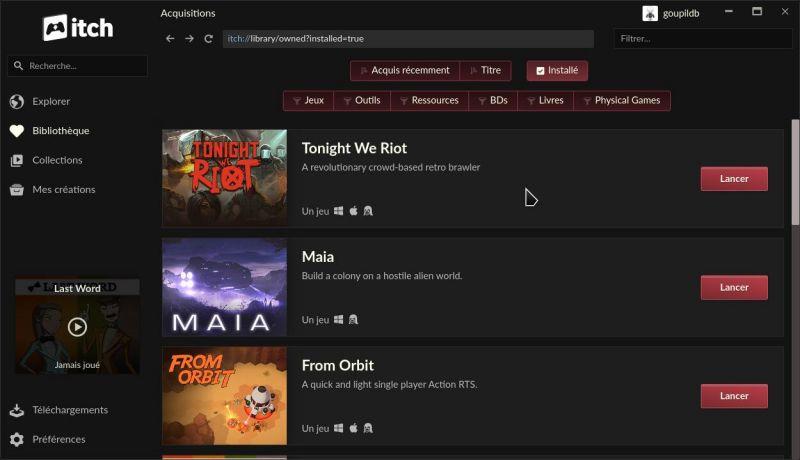Click the Préférences gear icon
This screenshot has width=800, height=460.
pos(16,439)
